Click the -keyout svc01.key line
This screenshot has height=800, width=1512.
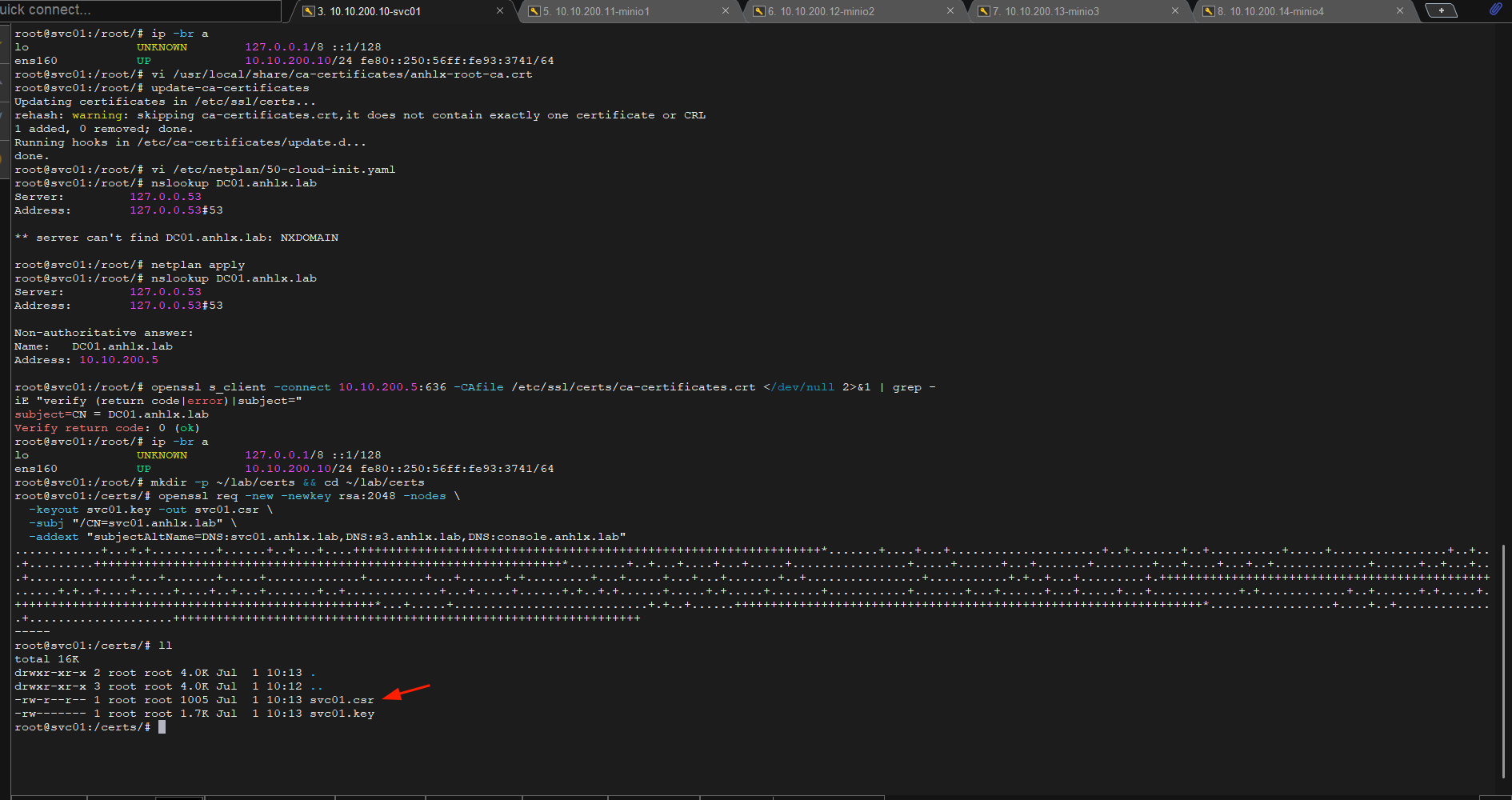pos(150,510)
